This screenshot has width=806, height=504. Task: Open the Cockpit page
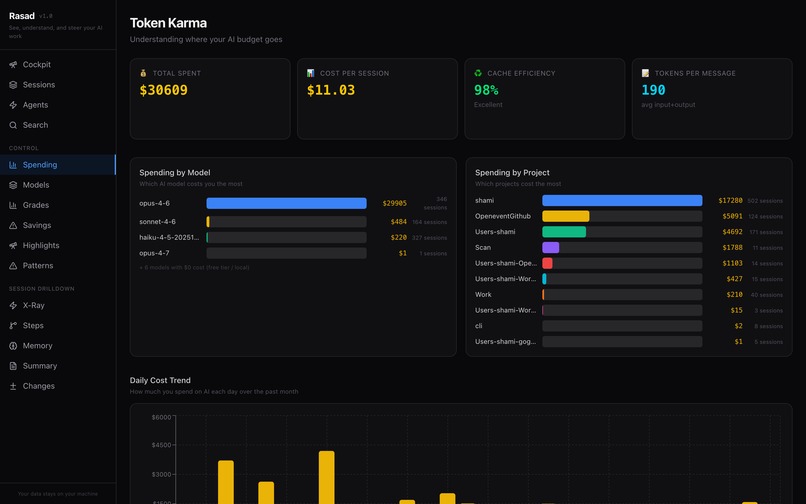[x=58, y=65]
